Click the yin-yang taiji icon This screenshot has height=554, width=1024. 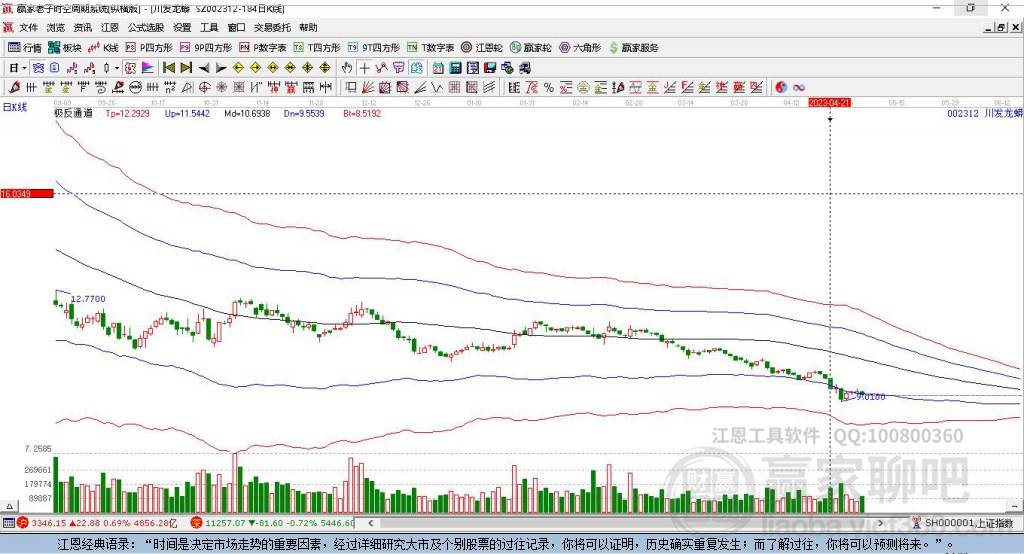pos(781,87)
